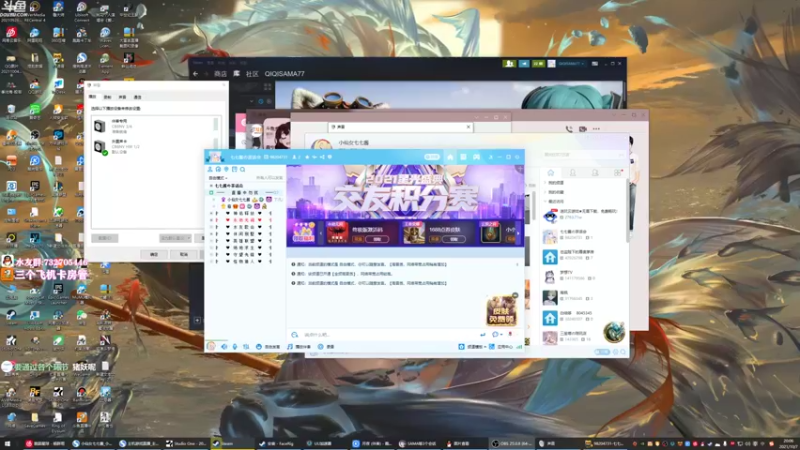
Task: Click the user icon above the channel tree
Action: pyautogui.click(x=210, y=169)
